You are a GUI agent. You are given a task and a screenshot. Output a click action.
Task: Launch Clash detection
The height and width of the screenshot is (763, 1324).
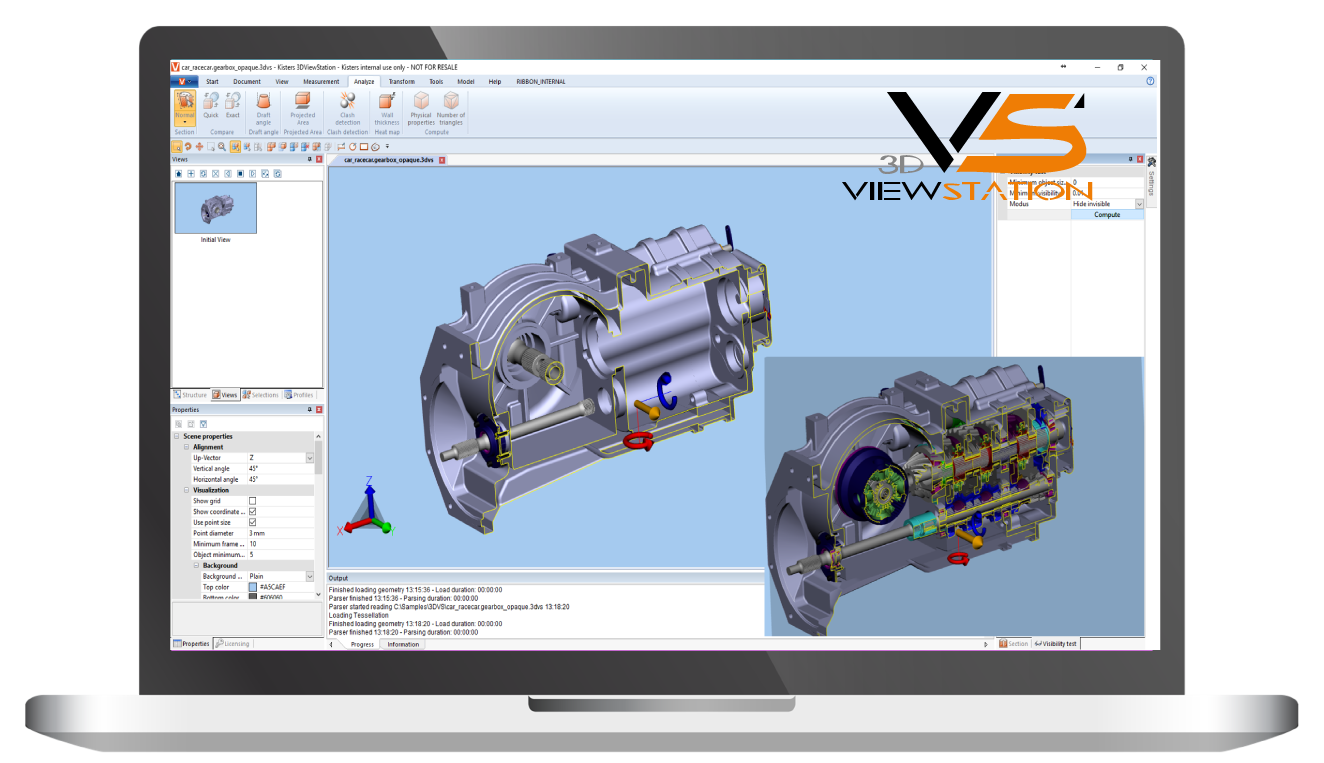tap(348, 108)
